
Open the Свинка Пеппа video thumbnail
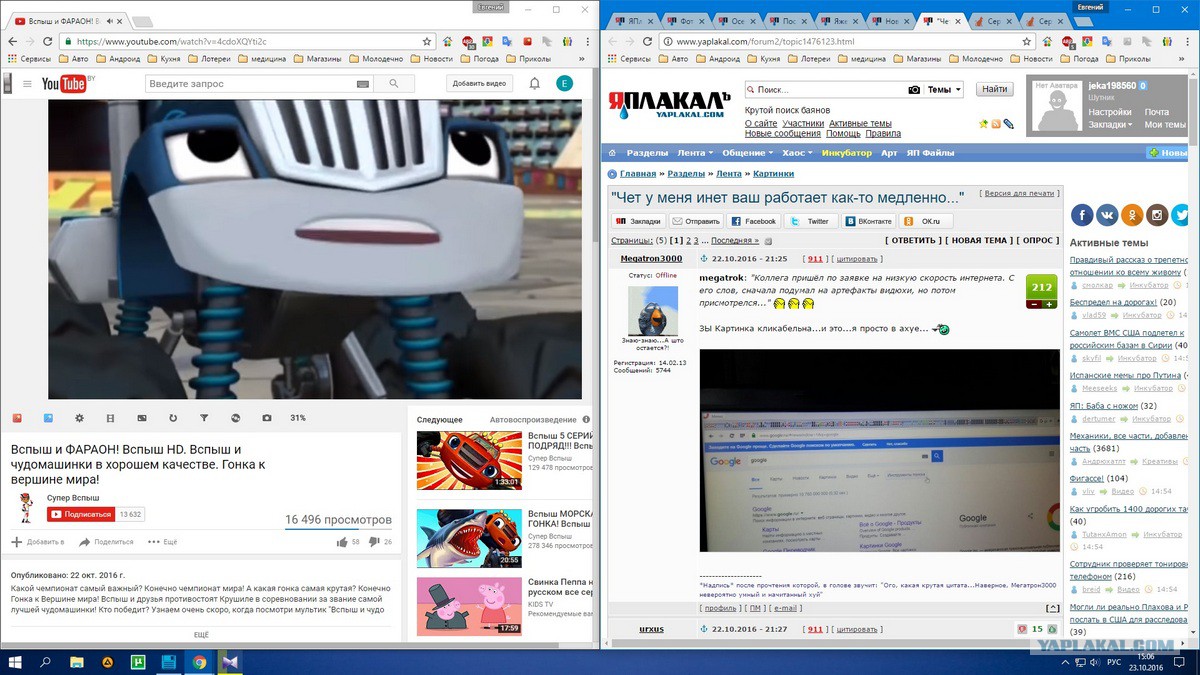point(469,606)
